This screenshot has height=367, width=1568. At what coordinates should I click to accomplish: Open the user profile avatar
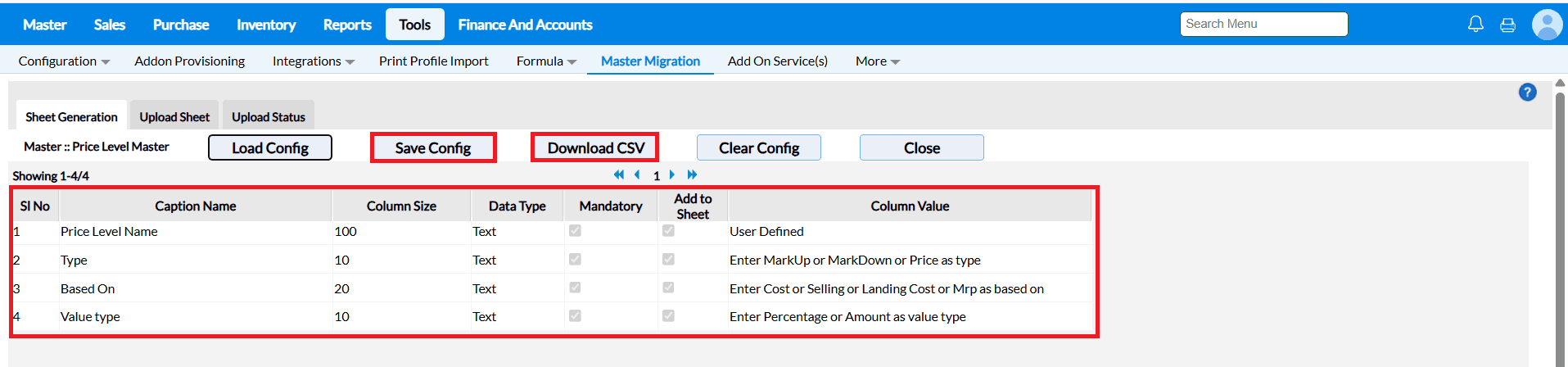1547,25
